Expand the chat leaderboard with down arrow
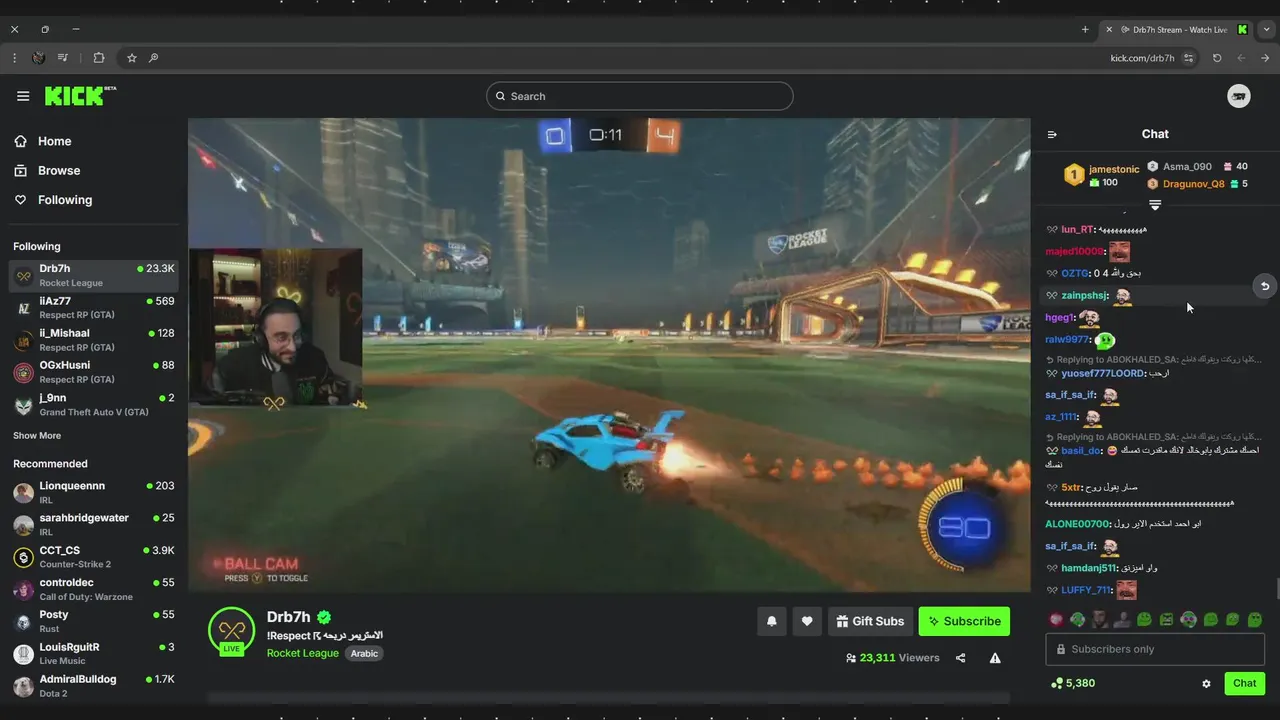The width and height of the screenshot is (1280, 720). (1155, 205)
